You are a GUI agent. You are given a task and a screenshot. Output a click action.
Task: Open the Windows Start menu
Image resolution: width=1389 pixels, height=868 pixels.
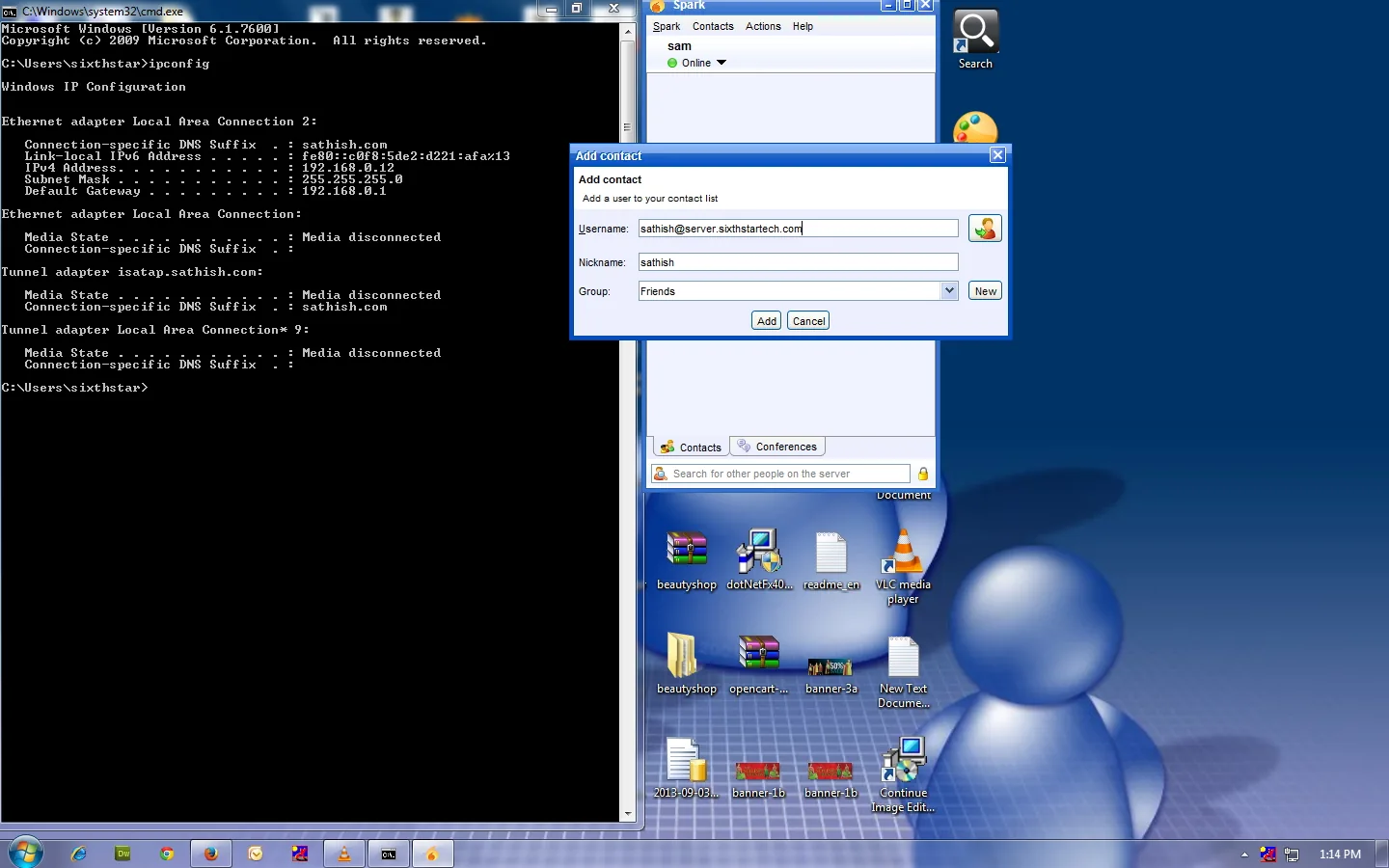[x=25, y=853]
